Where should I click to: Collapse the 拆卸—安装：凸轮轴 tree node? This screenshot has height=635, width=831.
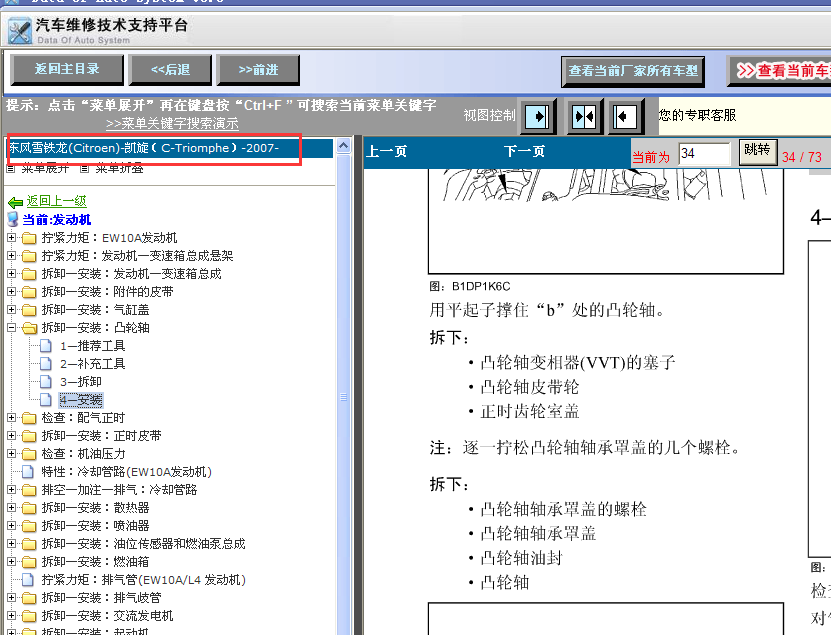pyautogui.click(x=12, y=328)
